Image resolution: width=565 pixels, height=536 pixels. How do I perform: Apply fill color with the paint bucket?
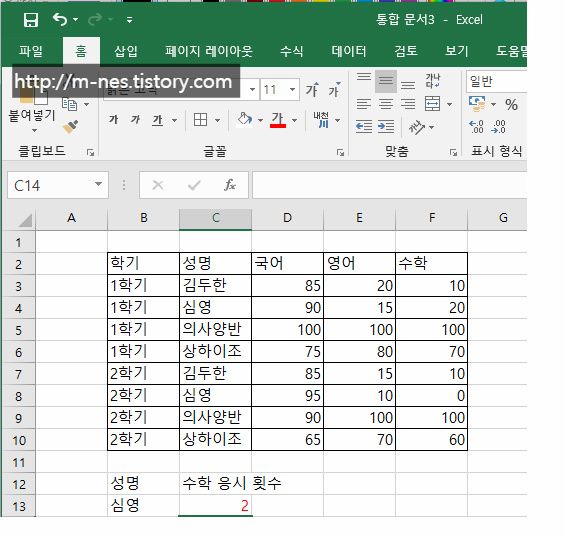(x=245, y=119)
